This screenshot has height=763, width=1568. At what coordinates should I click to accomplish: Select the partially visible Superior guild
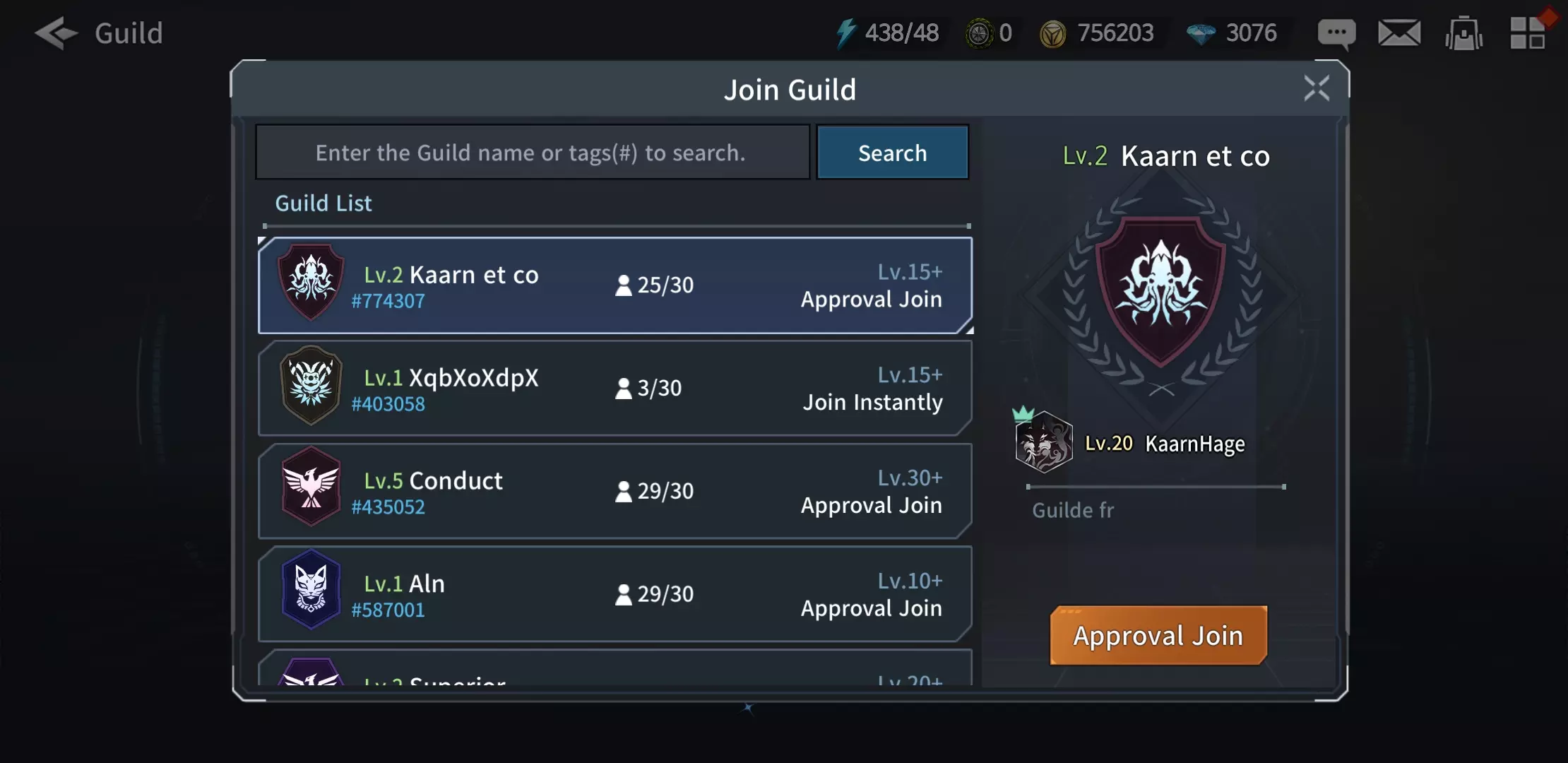coord(615,668)
